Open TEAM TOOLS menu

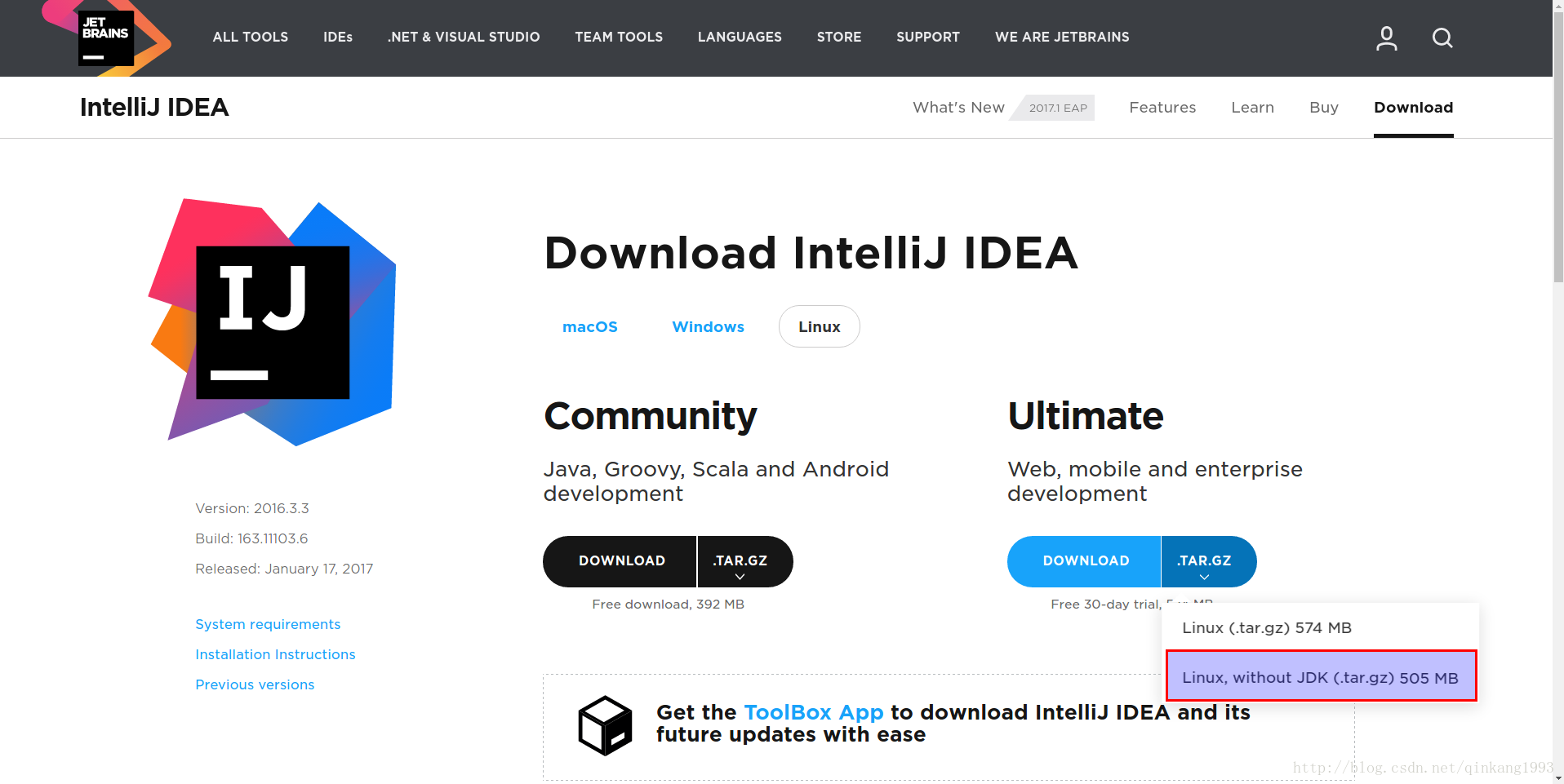(x=619, y=37)
